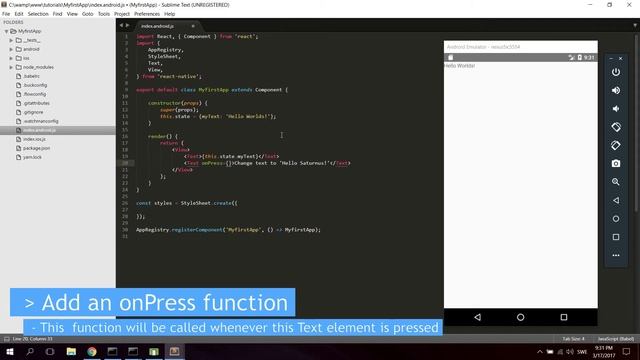640x360 pixels.
Task: Toggle the side bar status bar icon
Action: pyautogui.click(x=7, y=339)
